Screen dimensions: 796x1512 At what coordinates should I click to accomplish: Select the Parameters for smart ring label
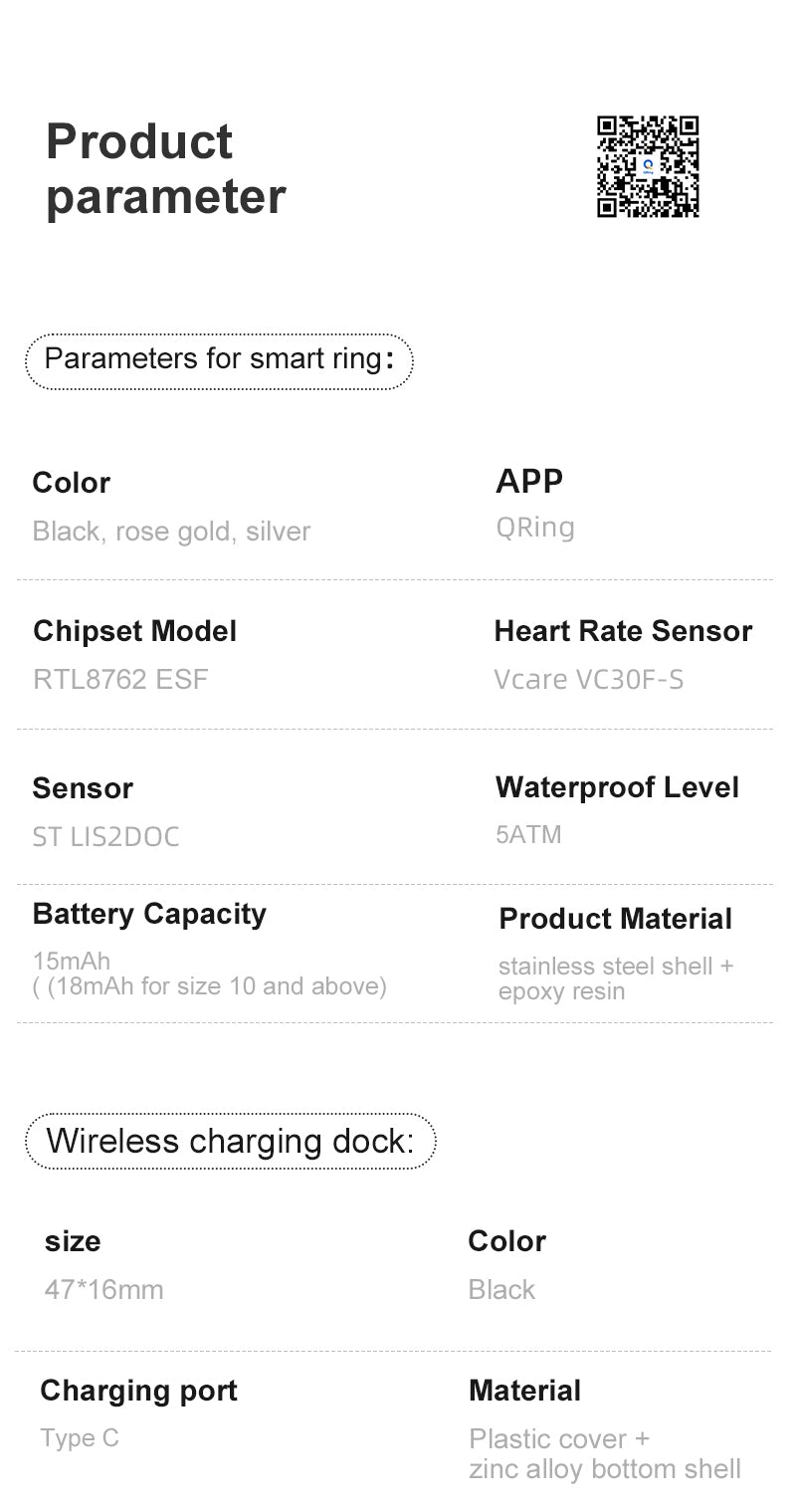pyautogui.click(x=219, y=359)
